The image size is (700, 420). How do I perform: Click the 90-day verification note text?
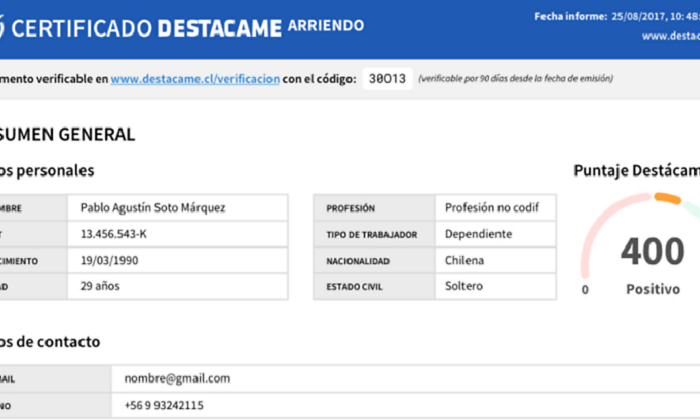515,79
